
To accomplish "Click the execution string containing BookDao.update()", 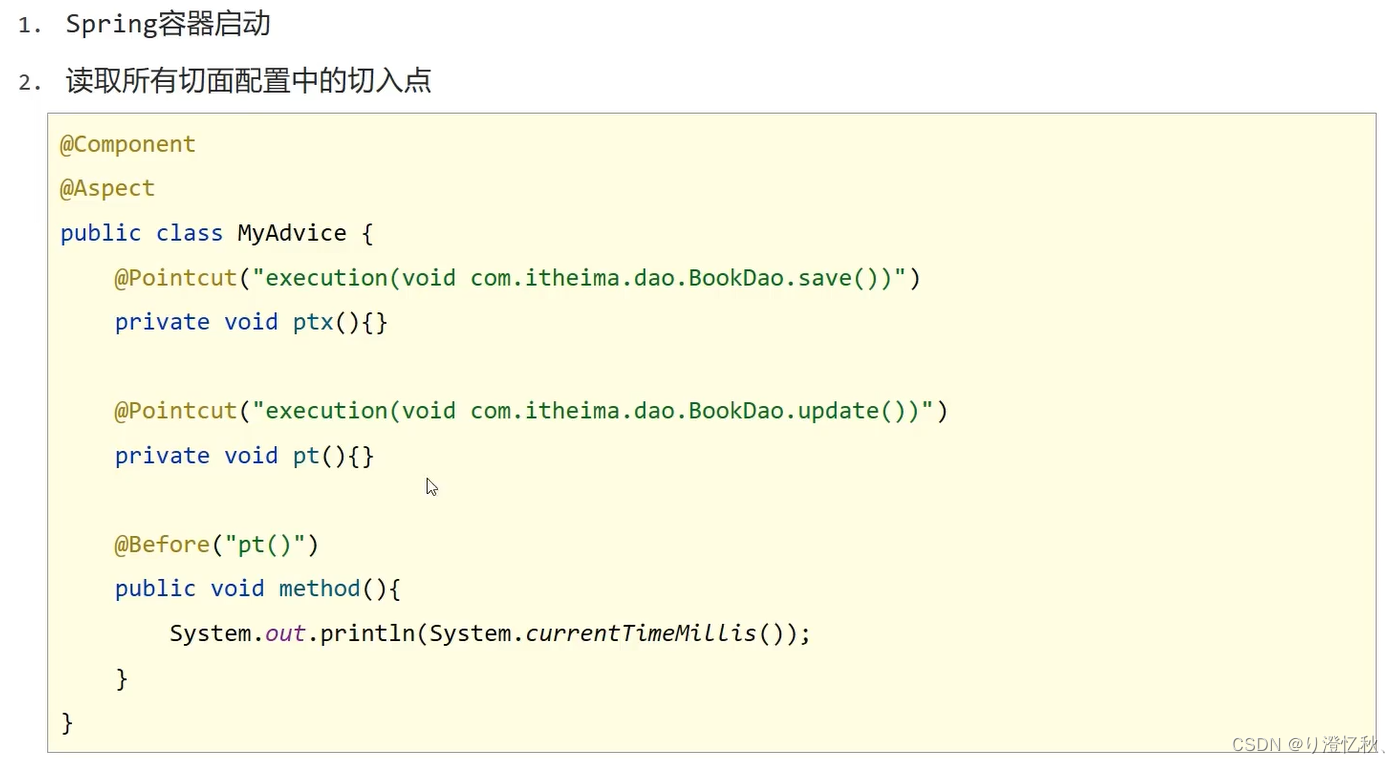I will [x=593, y=410].
